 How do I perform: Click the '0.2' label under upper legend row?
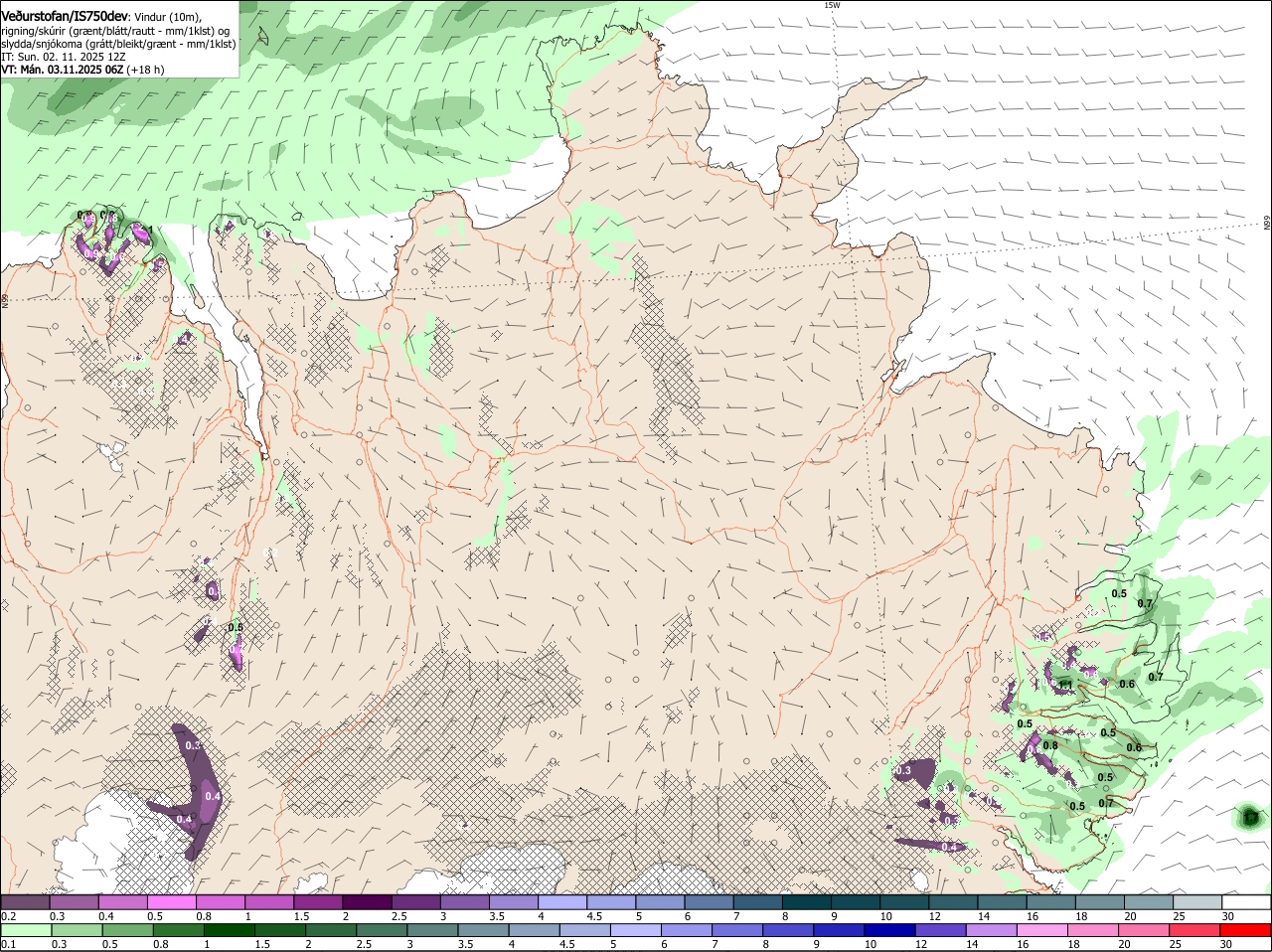[x=8, y=916]
